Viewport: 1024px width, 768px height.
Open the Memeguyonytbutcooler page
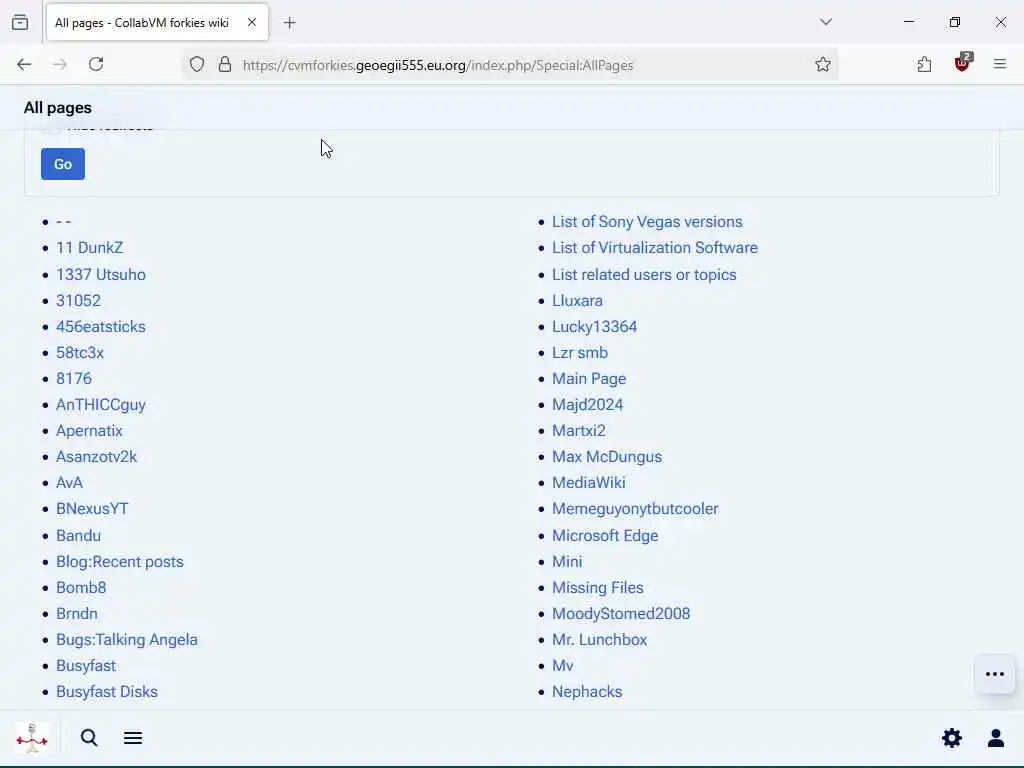tap(635, 509)
